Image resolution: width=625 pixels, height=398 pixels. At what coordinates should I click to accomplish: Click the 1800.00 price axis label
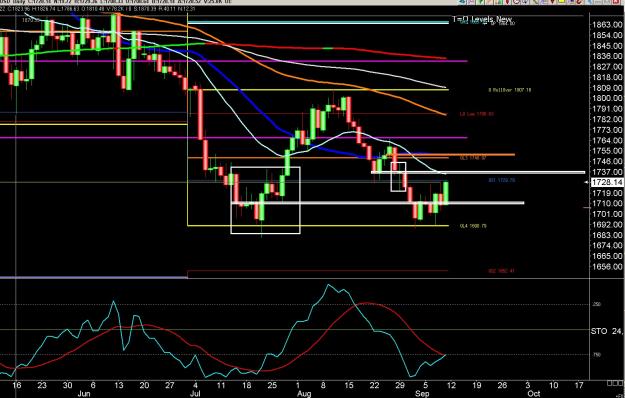(x=608, y=98)
